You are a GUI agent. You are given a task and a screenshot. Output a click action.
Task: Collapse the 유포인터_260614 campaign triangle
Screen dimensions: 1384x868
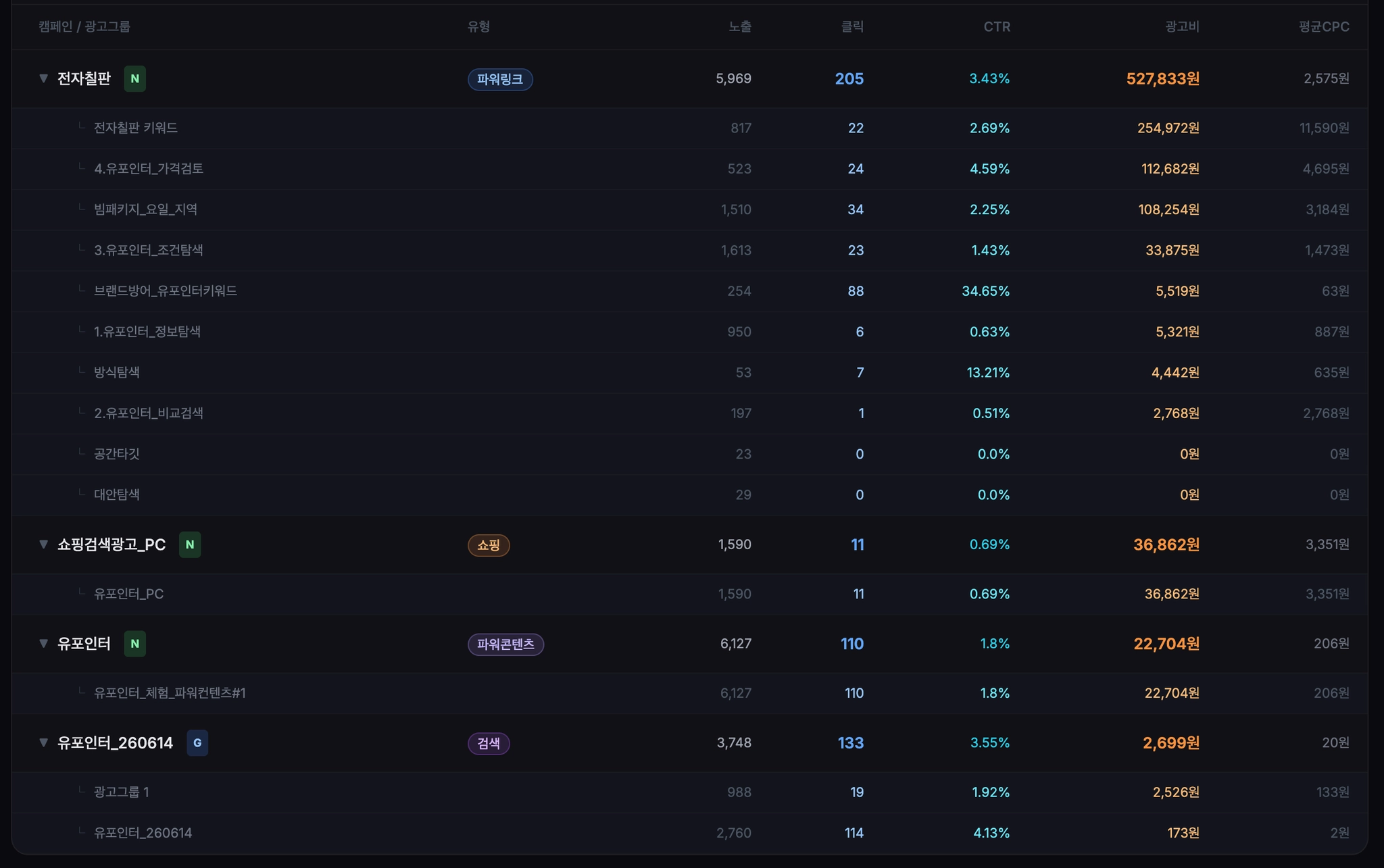point(43,743)
